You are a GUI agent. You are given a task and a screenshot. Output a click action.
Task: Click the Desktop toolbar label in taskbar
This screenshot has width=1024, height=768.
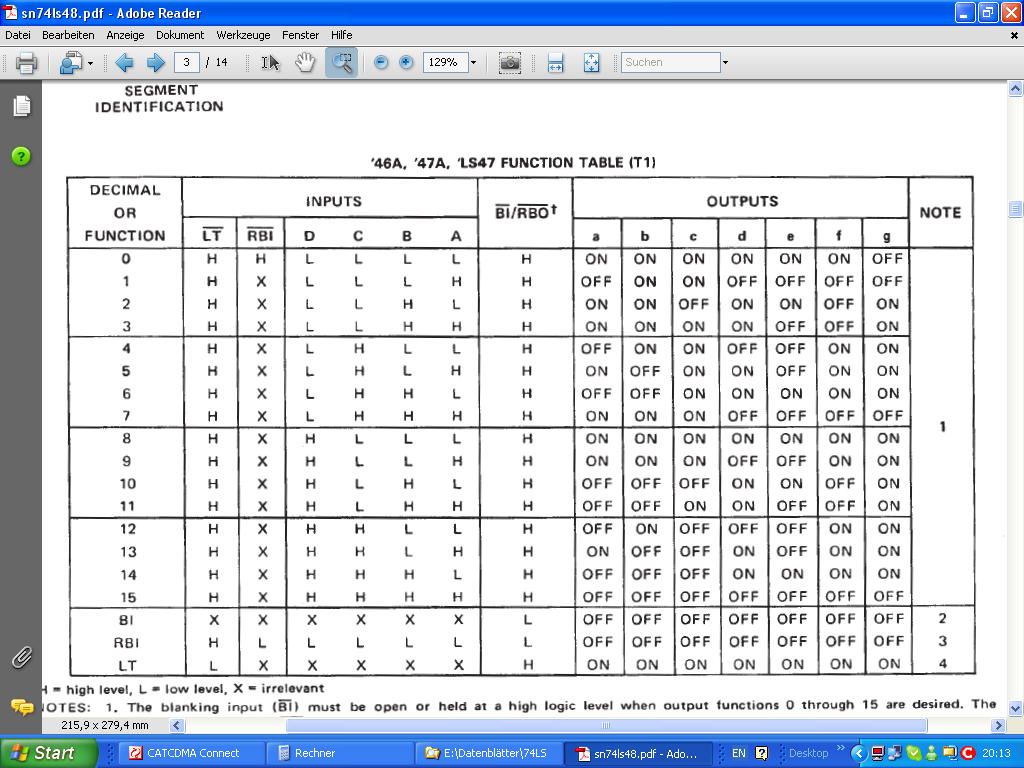(x=808, y=753)
